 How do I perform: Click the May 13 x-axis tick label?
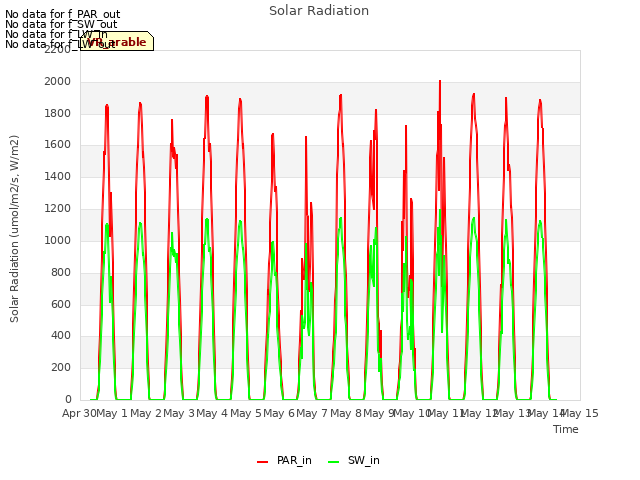[512, 413]
